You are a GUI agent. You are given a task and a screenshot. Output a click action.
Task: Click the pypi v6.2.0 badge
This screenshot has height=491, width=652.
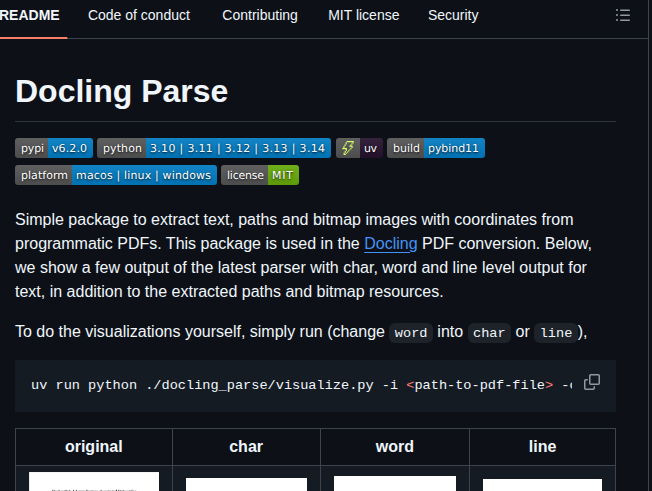pyautogui.click(x=54, y=148)
